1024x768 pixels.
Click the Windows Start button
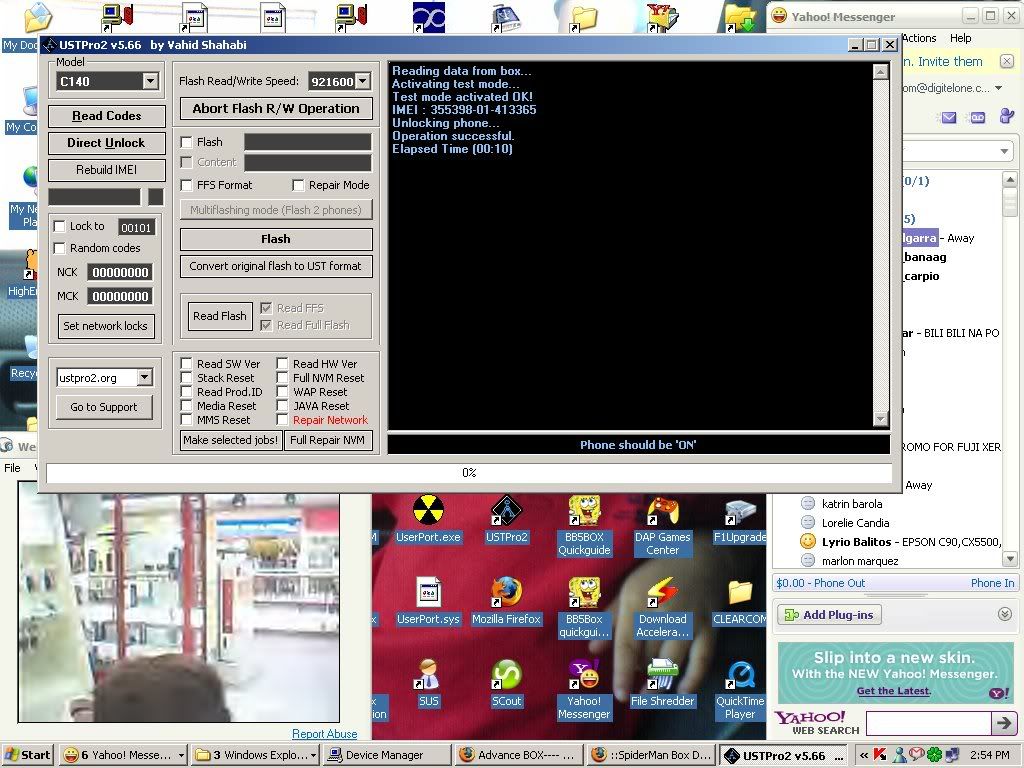[x=29, y=755]
